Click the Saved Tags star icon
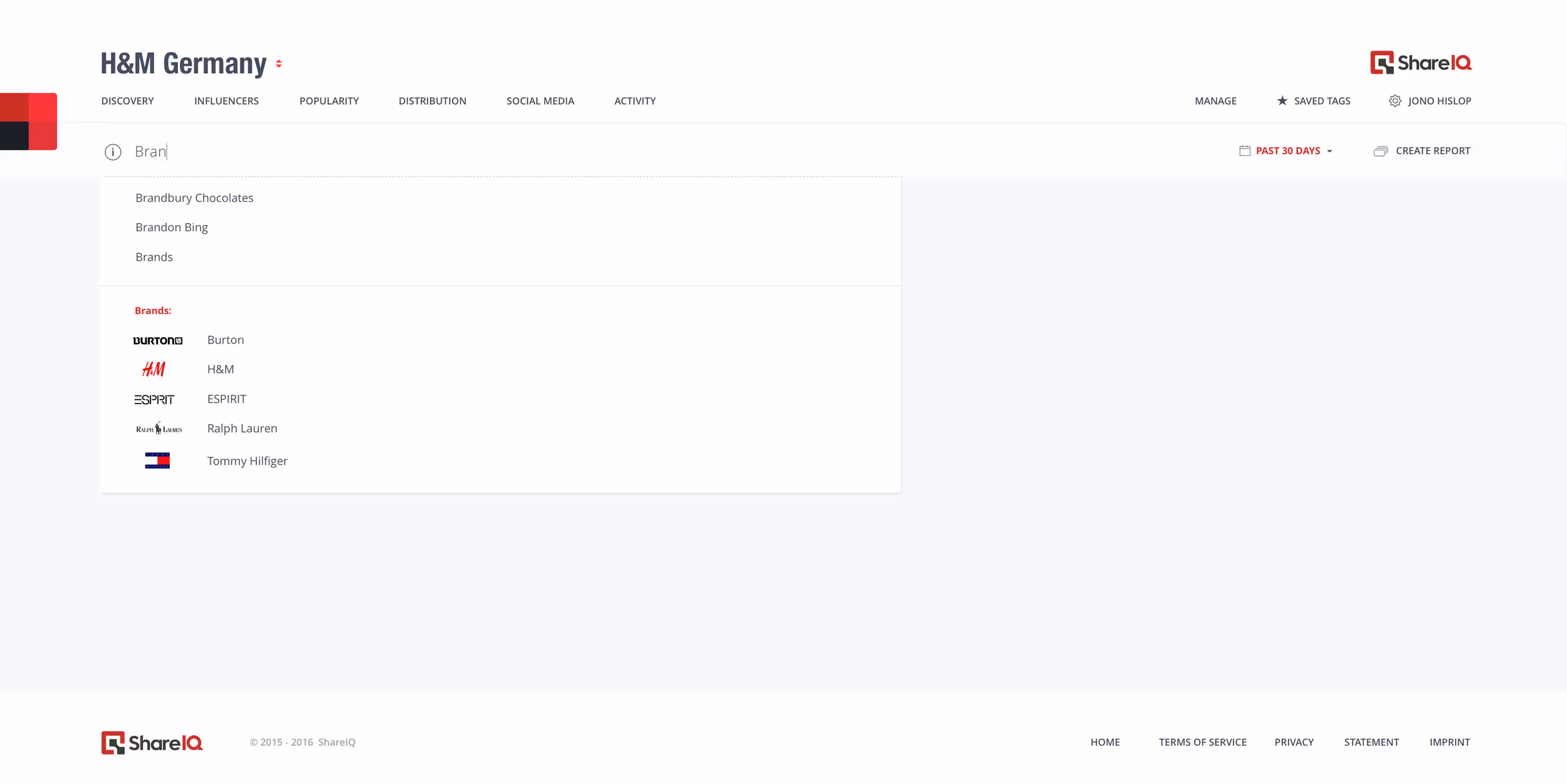Screen dimensions: 1567x784 pos(1282,101)
